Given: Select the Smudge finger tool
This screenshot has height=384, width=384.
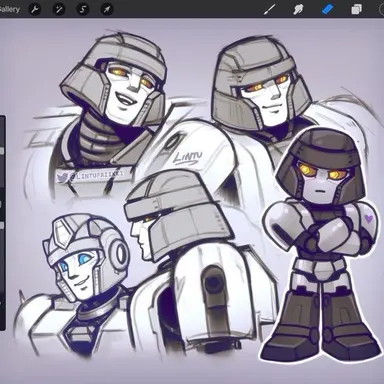Looking at the screenshot, I should (298, 9).
